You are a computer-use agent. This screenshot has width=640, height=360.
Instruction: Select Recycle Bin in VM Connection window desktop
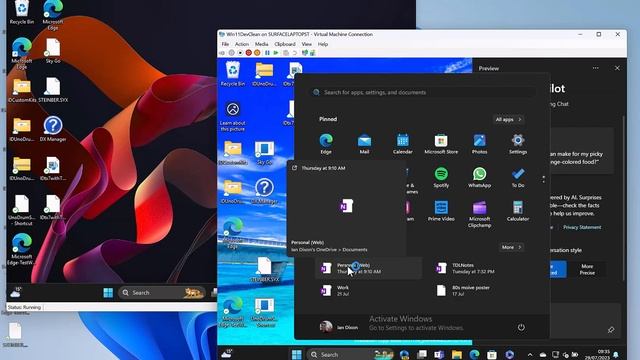click(232, 73)
